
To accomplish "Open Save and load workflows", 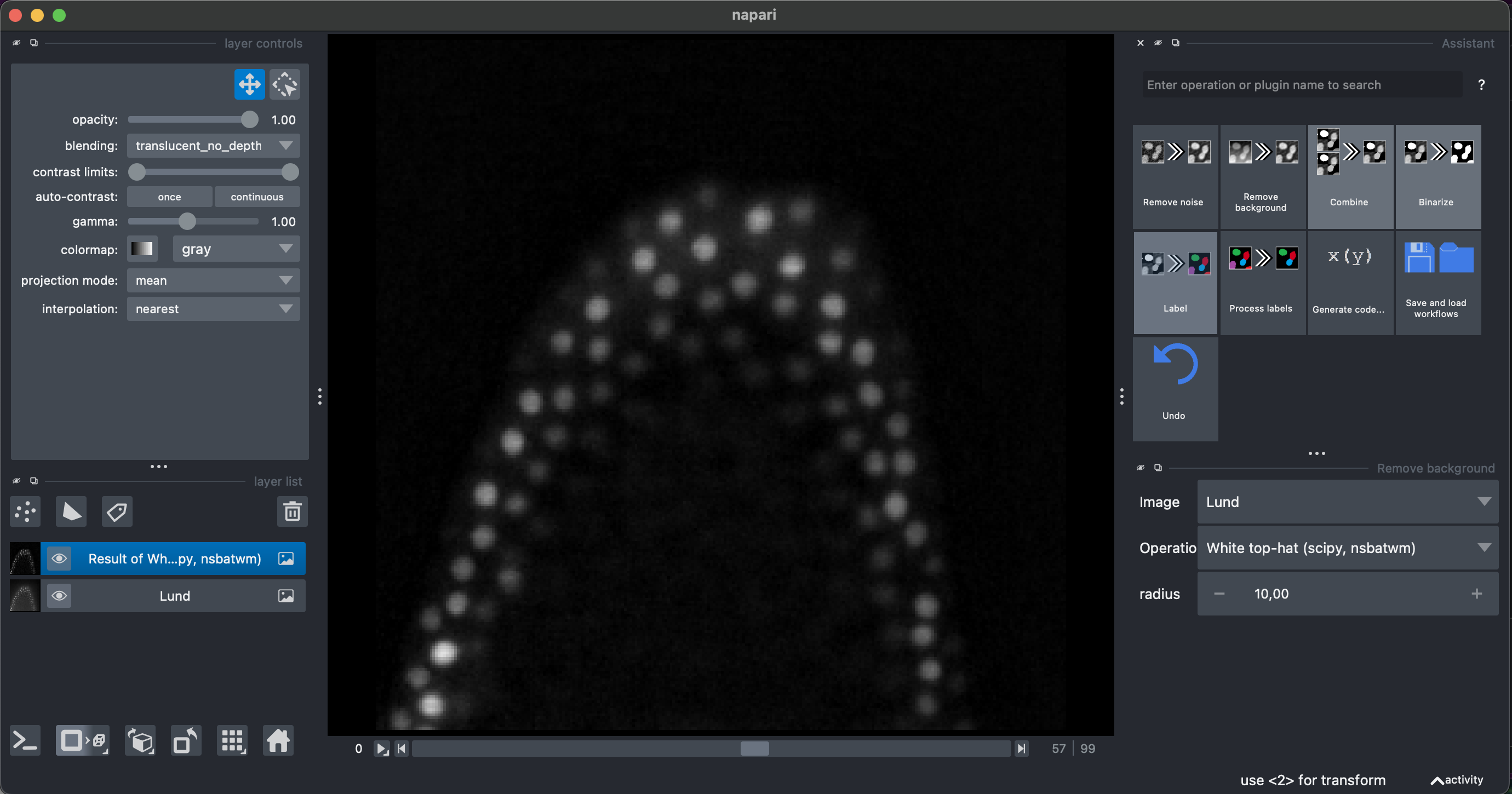I will pos(1437,283).
